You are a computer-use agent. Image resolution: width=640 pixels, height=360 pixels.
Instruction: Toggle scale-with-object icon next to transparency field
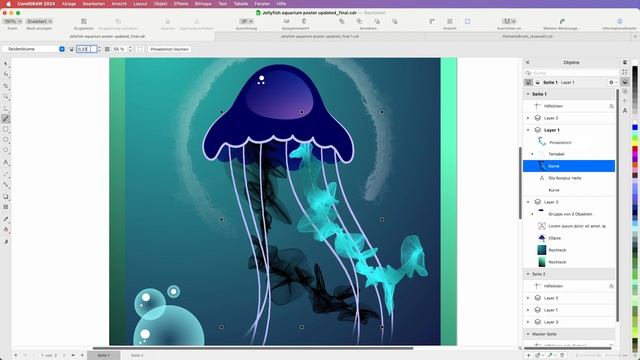tap(140, 49)
